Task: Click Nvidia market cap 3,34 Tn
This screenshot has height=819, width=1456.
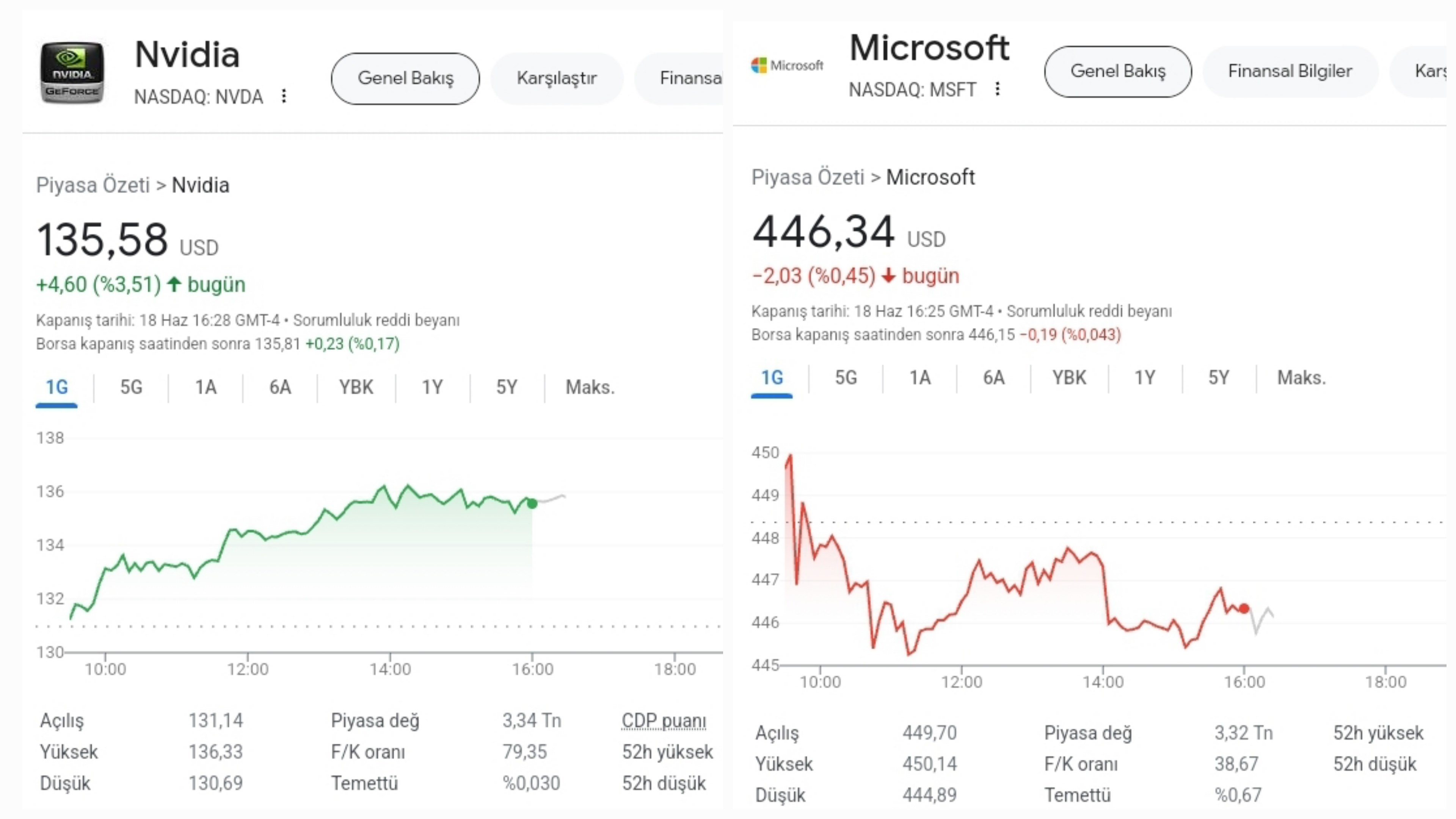Action: pyautogui.click(x=532, y=721)
